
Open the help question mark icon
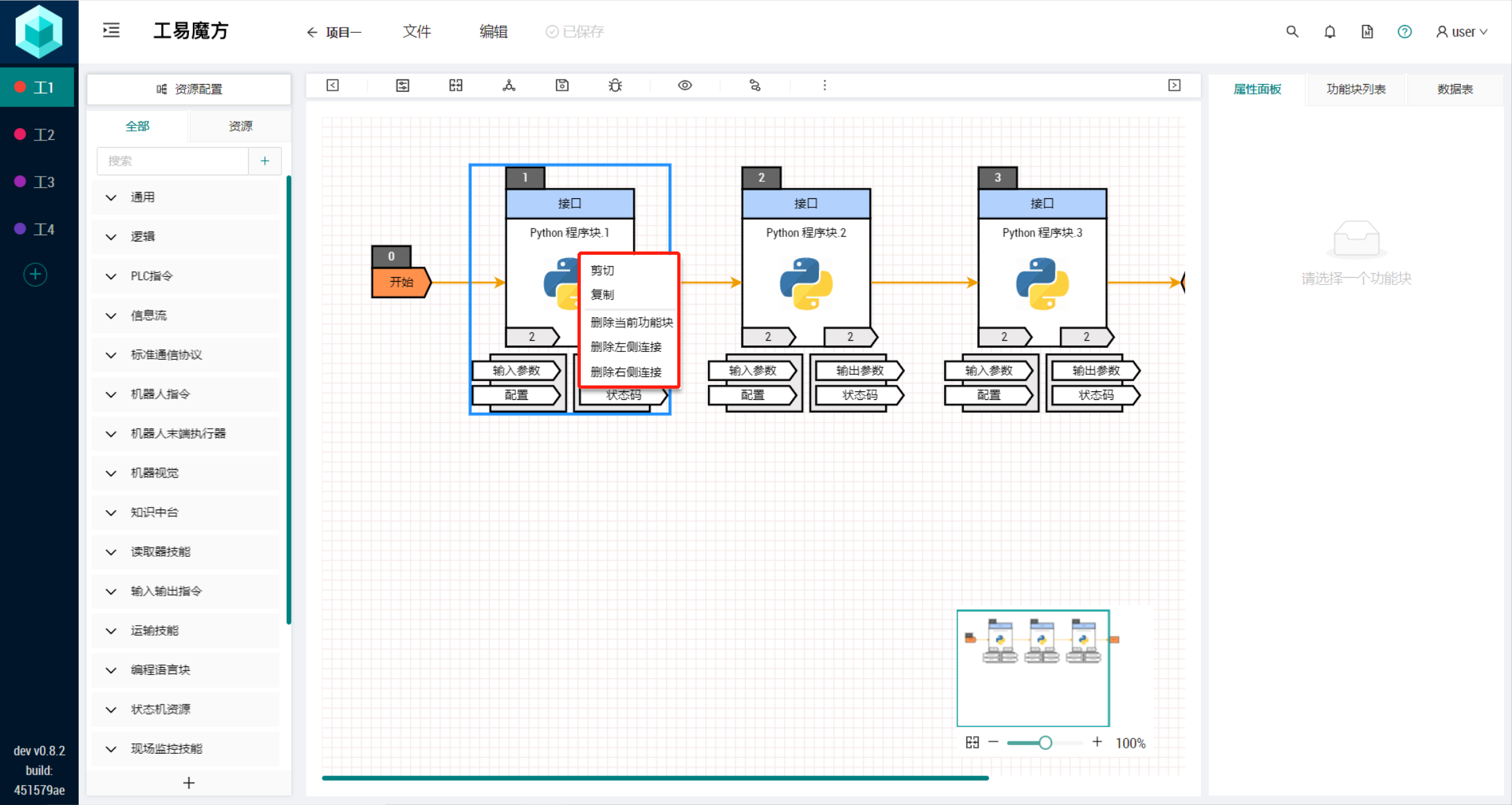coord(1404,32)
